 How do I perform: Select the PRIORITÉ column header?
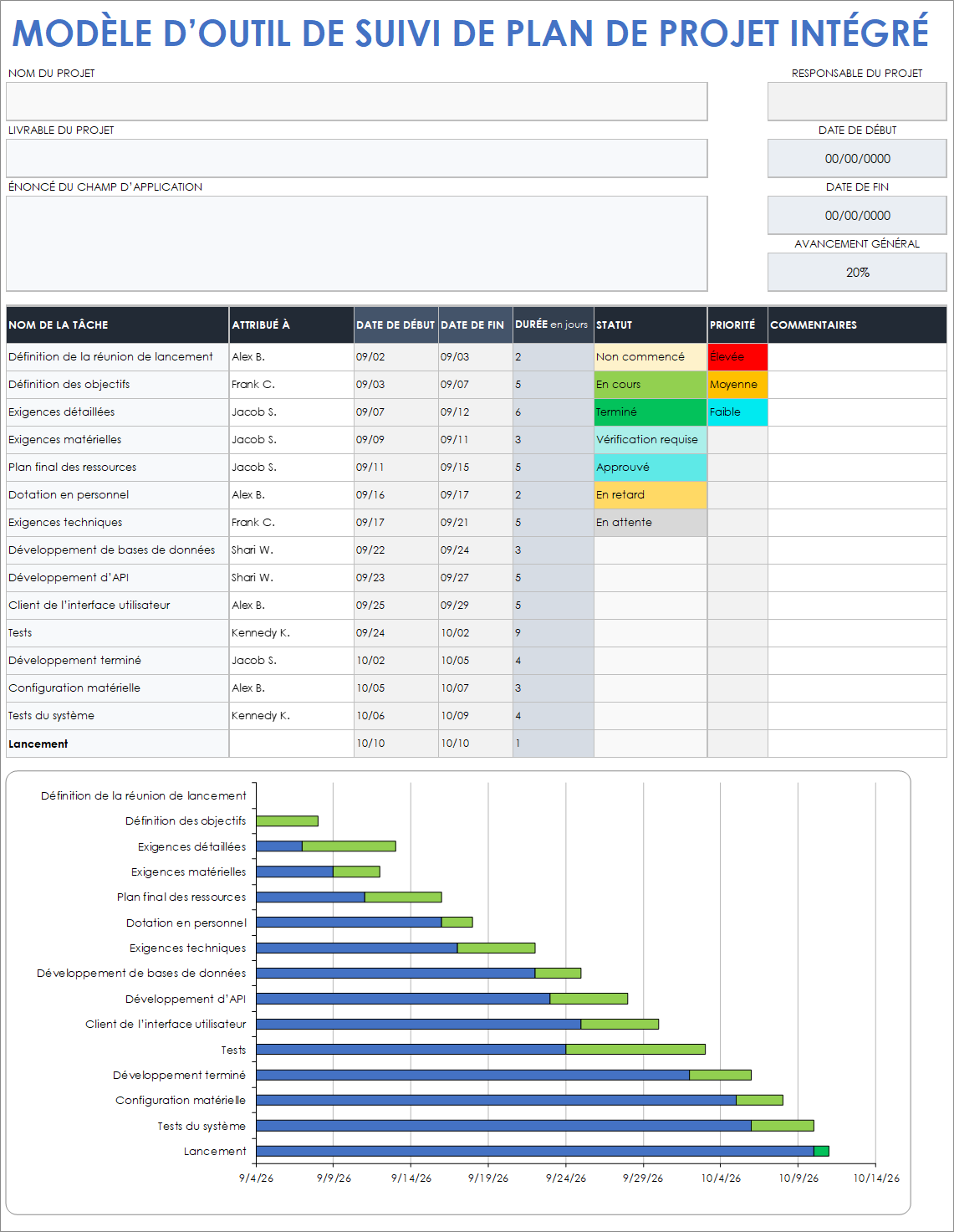[736, 325]
